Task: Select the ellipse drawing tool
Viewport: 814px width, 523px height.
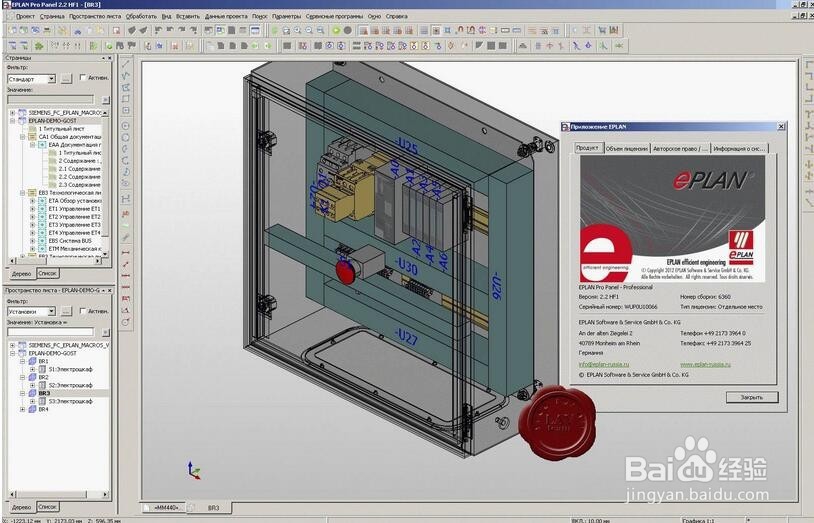Action: (x=126, y=183)
